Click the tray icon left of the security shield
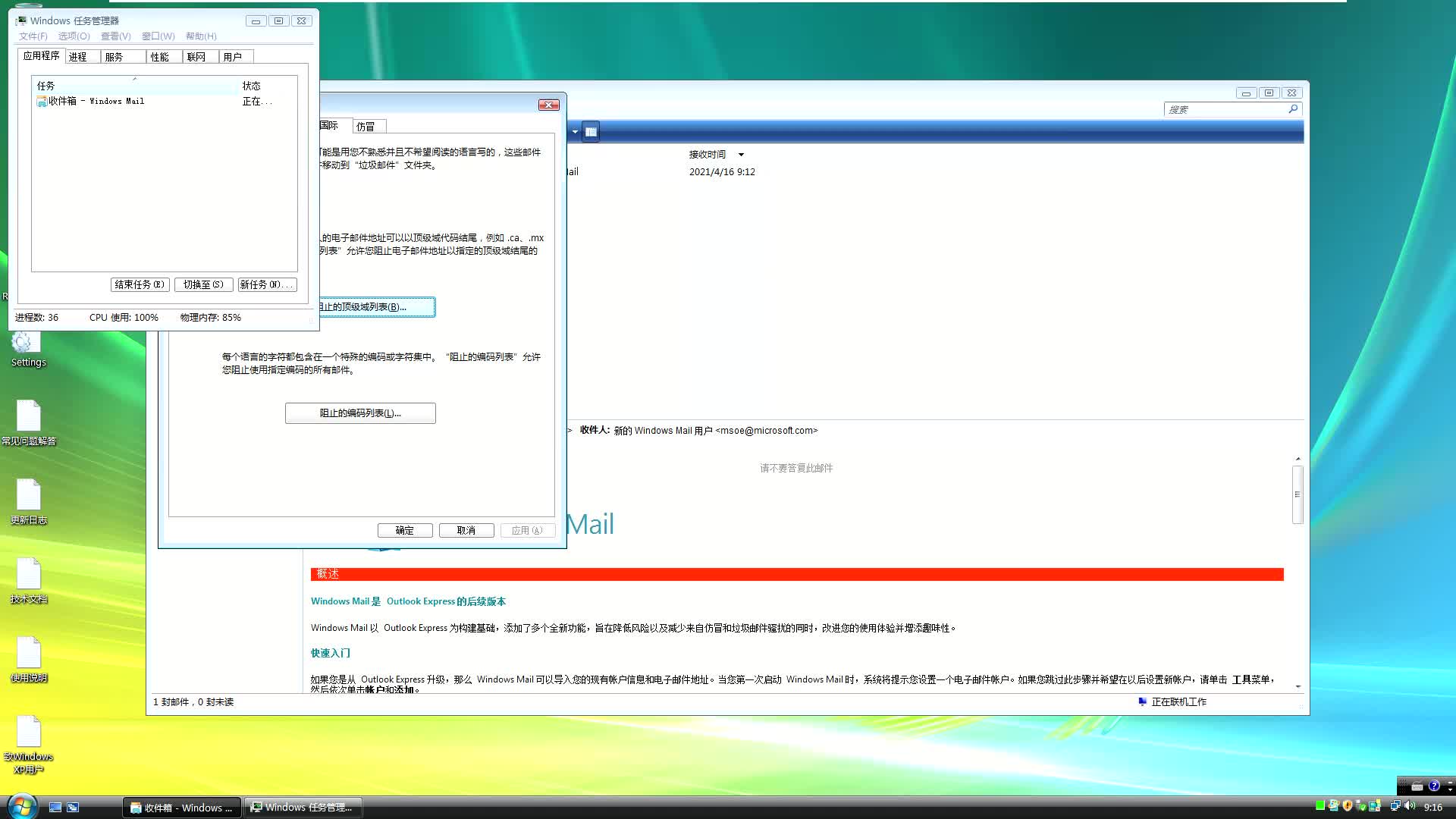This screenshot has width=1456, height=819. click(x=1333, y=806)
